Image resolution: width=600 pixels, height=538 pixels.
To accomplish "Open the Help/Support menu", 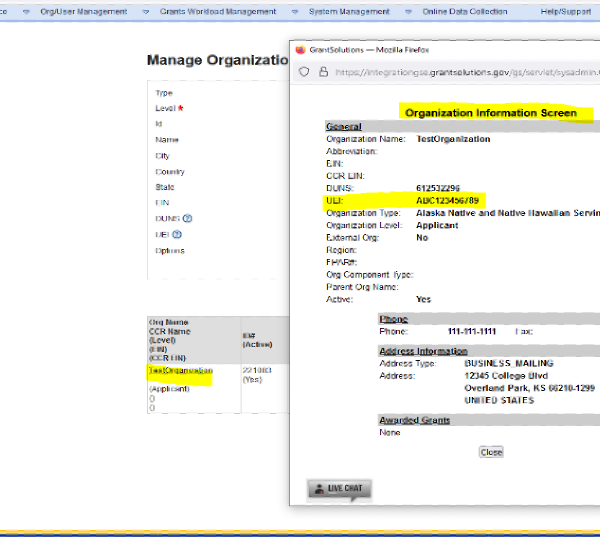I will coord(564,12).
